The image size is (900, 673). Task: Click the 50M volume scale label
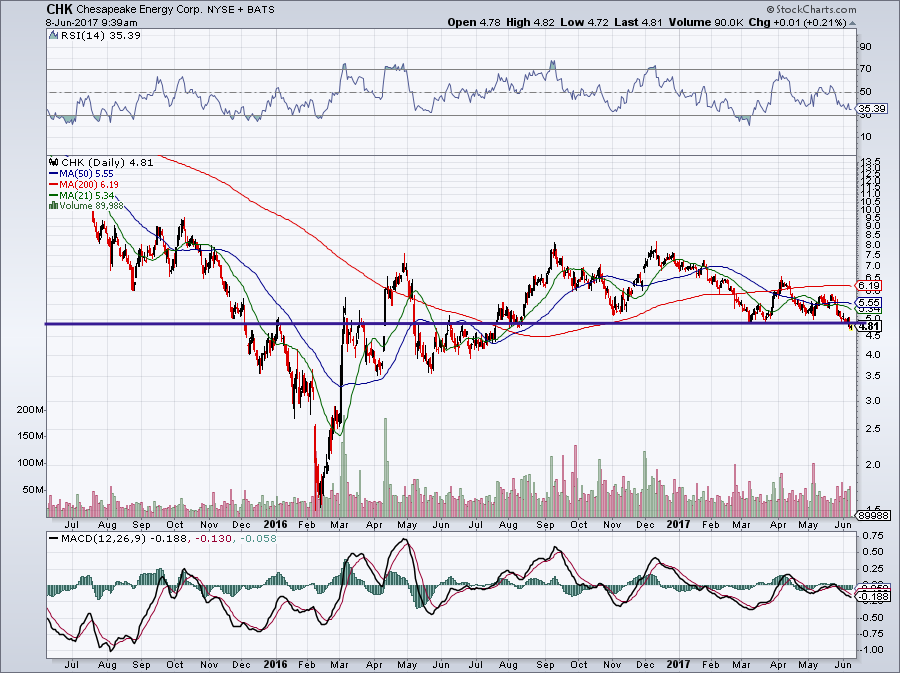coord(33,490)
